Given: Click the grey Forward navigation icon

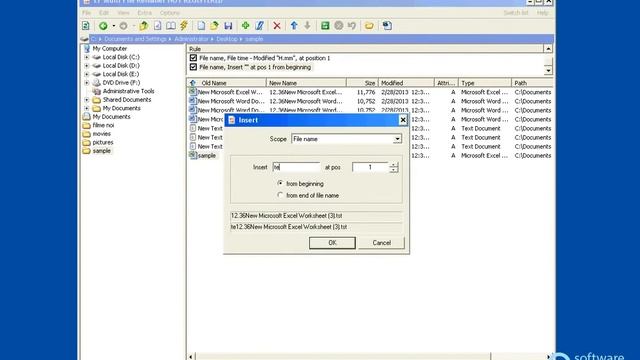Looking at the screenshot, I should pos(123,26).
